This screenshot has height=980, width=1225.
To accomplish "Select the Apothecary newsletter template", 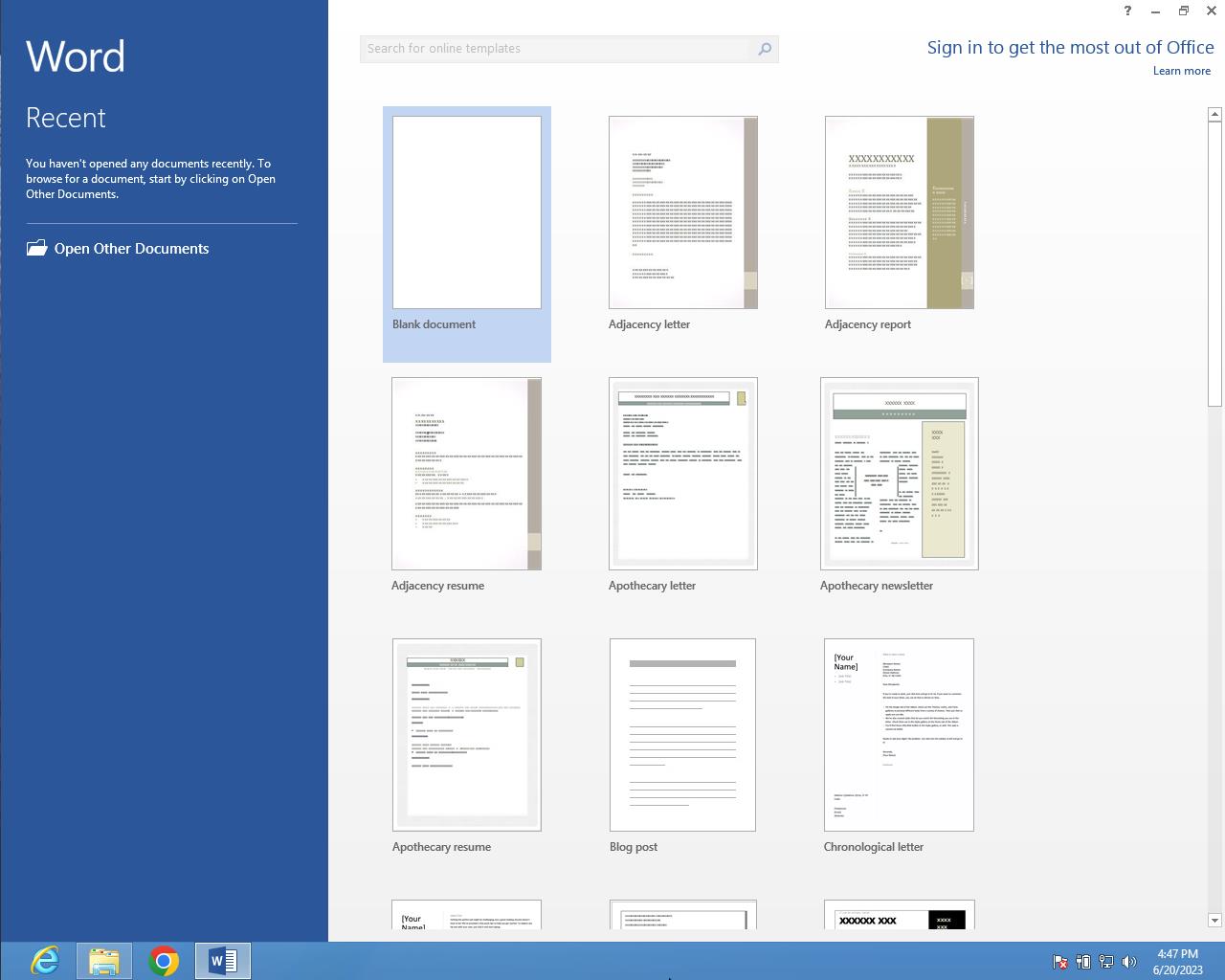I will click(900, 474).
